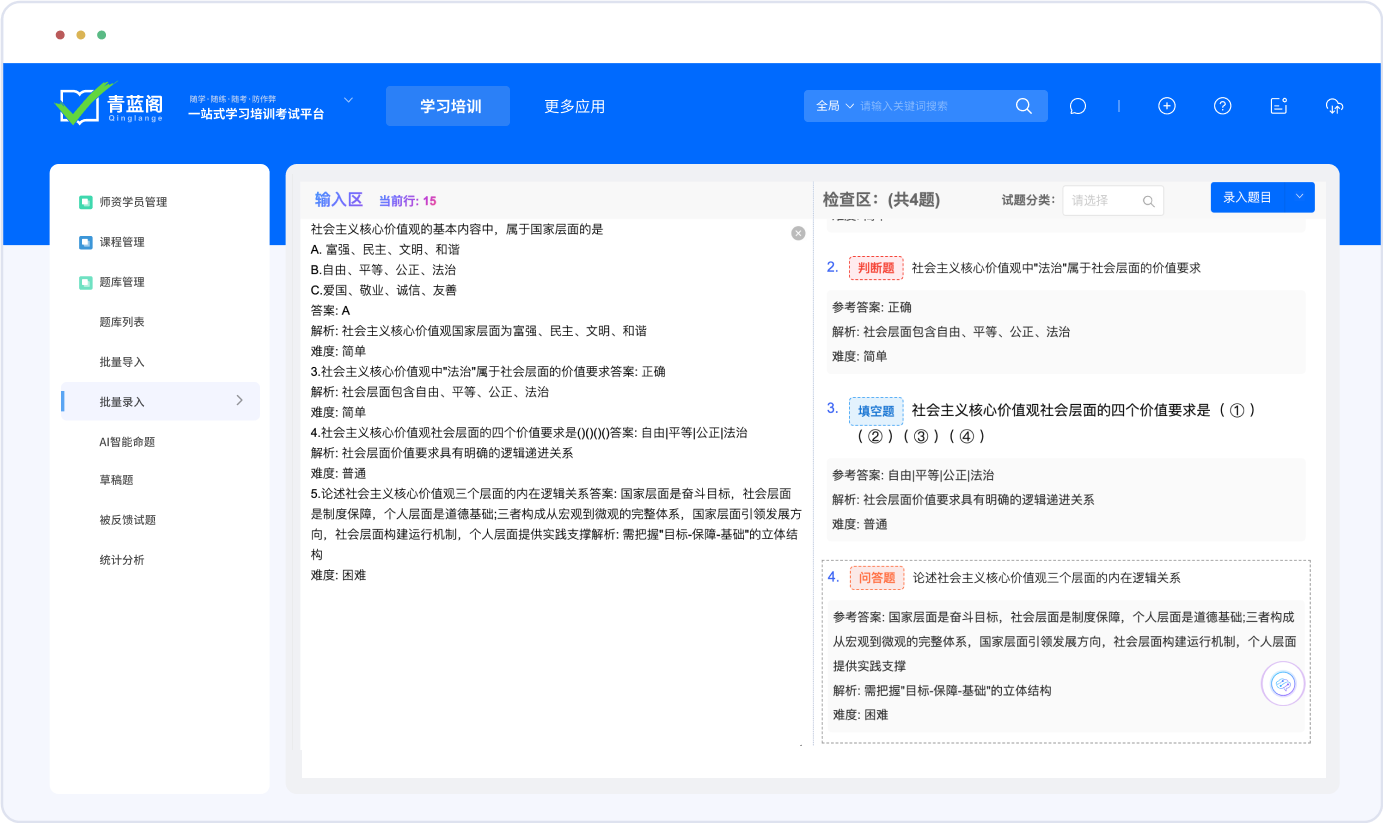The width and height of the screenshot is (1383, 823).
Task: Open the 全局 search scope dropdown
Action: tap(835, 106)
